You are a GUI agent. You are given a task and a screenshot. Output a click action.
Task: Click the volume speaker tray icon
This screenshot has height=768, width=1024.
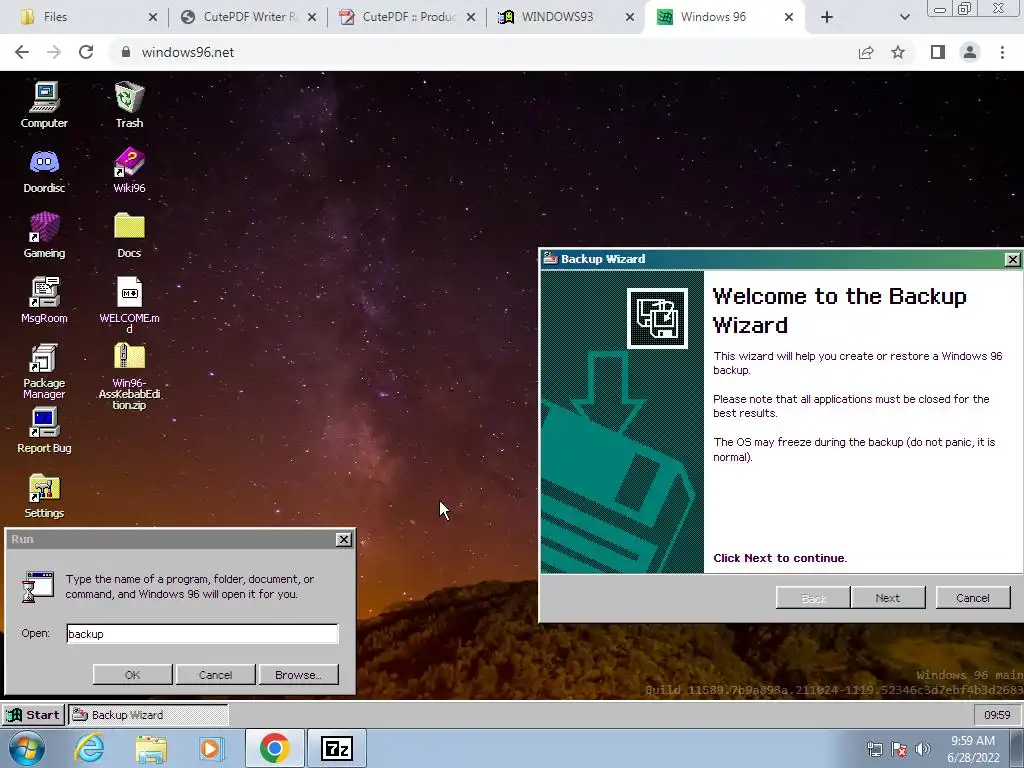pyautogui.click(x=922, y=749)
